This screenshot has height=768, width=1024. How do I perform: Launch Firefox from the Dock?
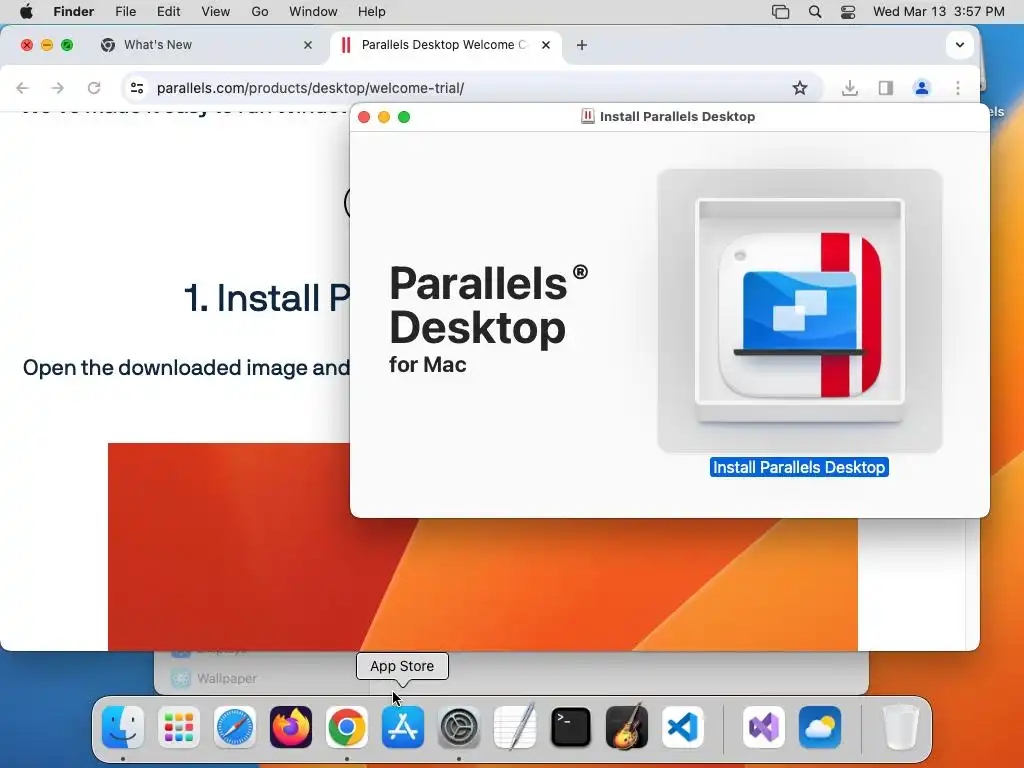[x=291, y=727]
